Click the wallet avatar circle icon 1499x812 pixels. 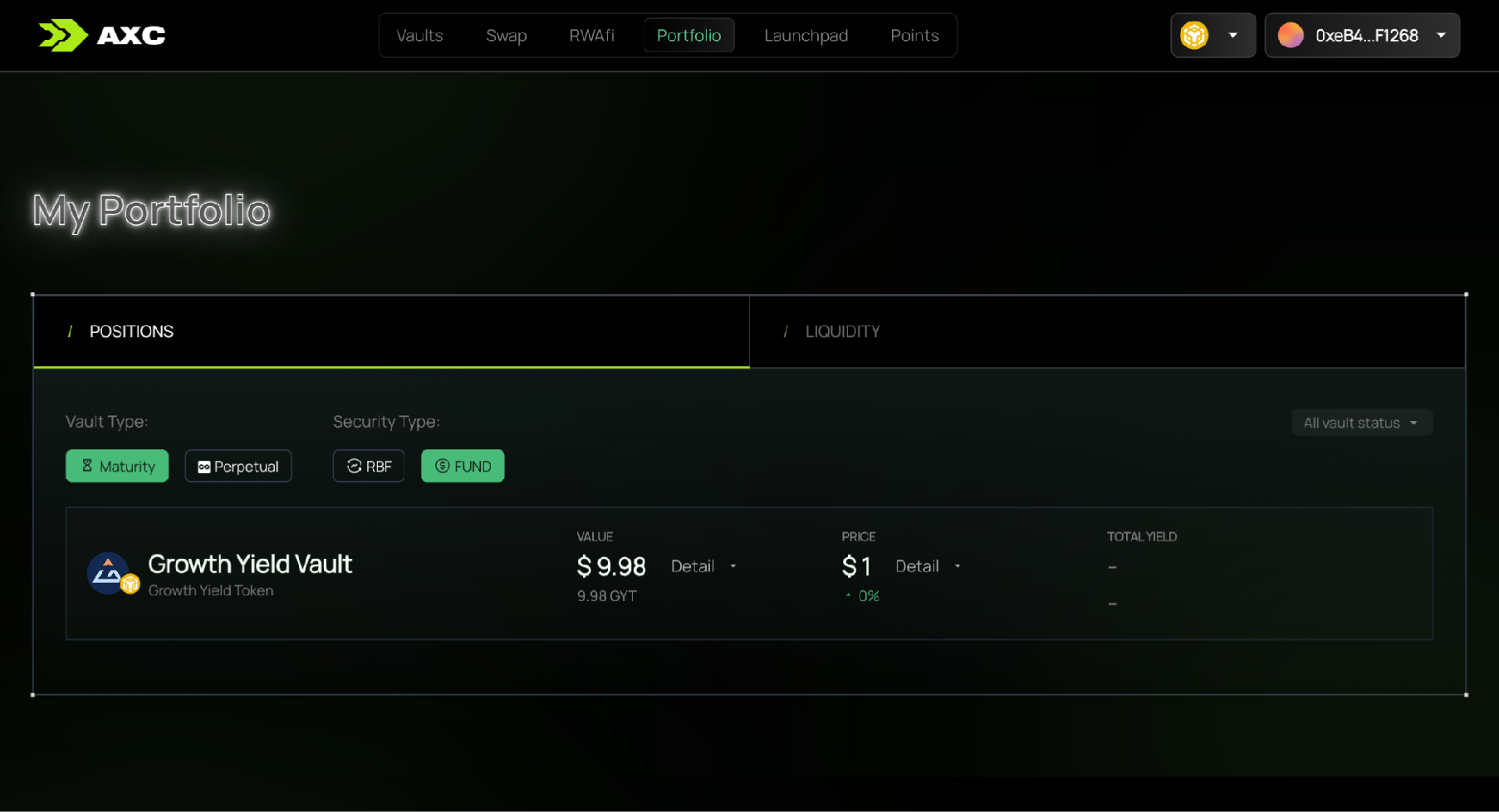click(x=1291, y=35)
